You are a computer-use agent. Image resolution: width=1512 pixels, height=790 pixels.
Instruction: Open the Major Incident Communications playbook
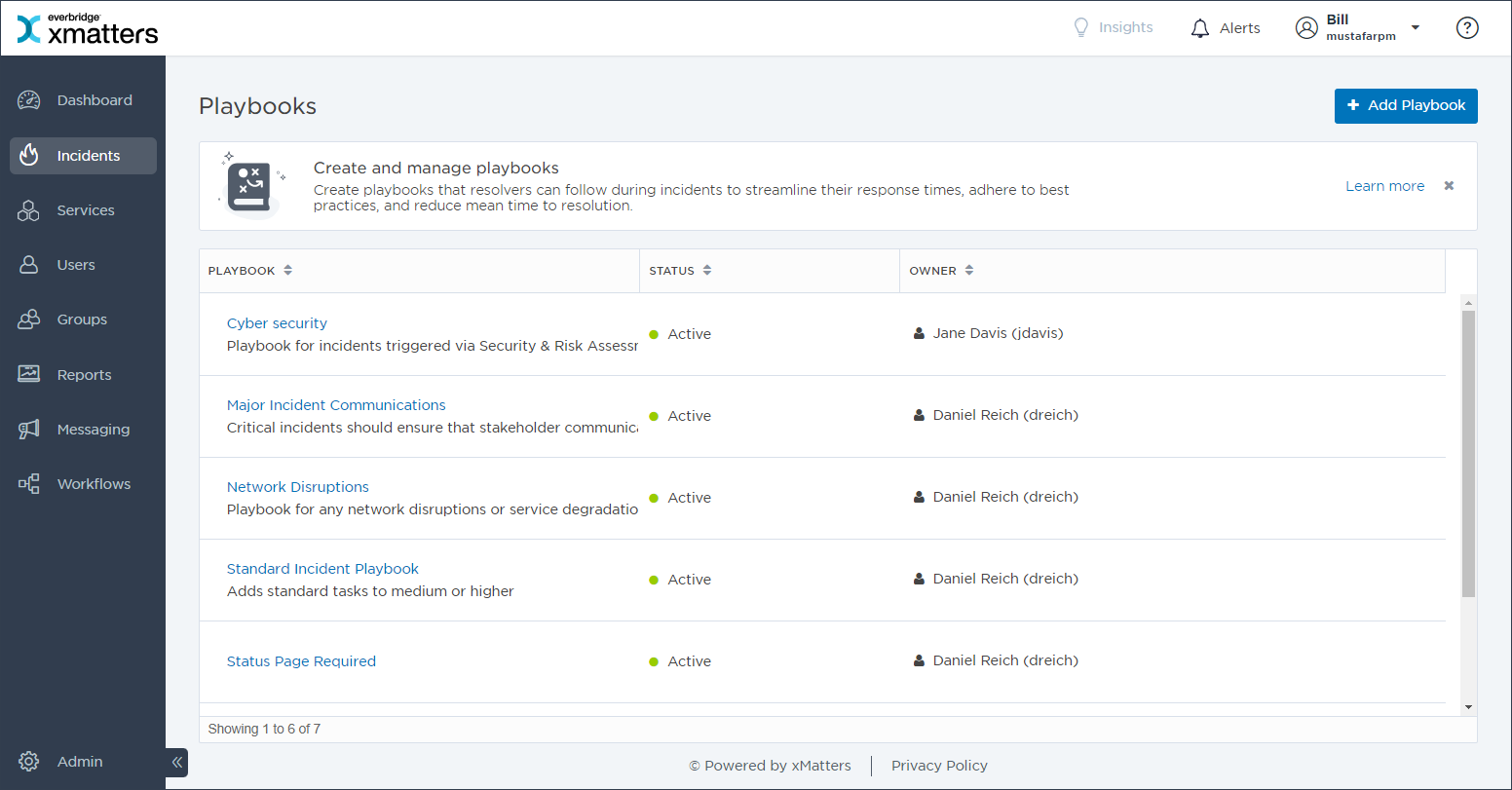(336, 405)
